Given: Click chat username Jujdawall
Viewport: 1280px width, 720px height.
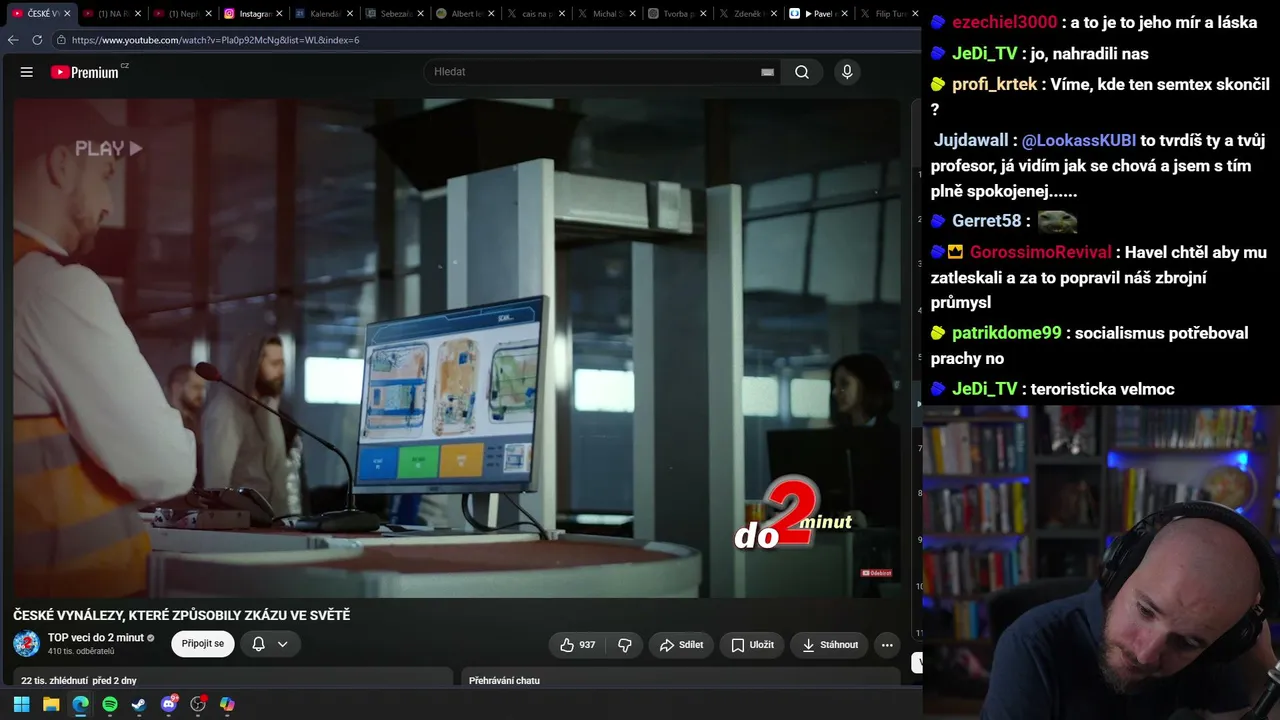Looking at the screenshot, I should click(971, 141).
